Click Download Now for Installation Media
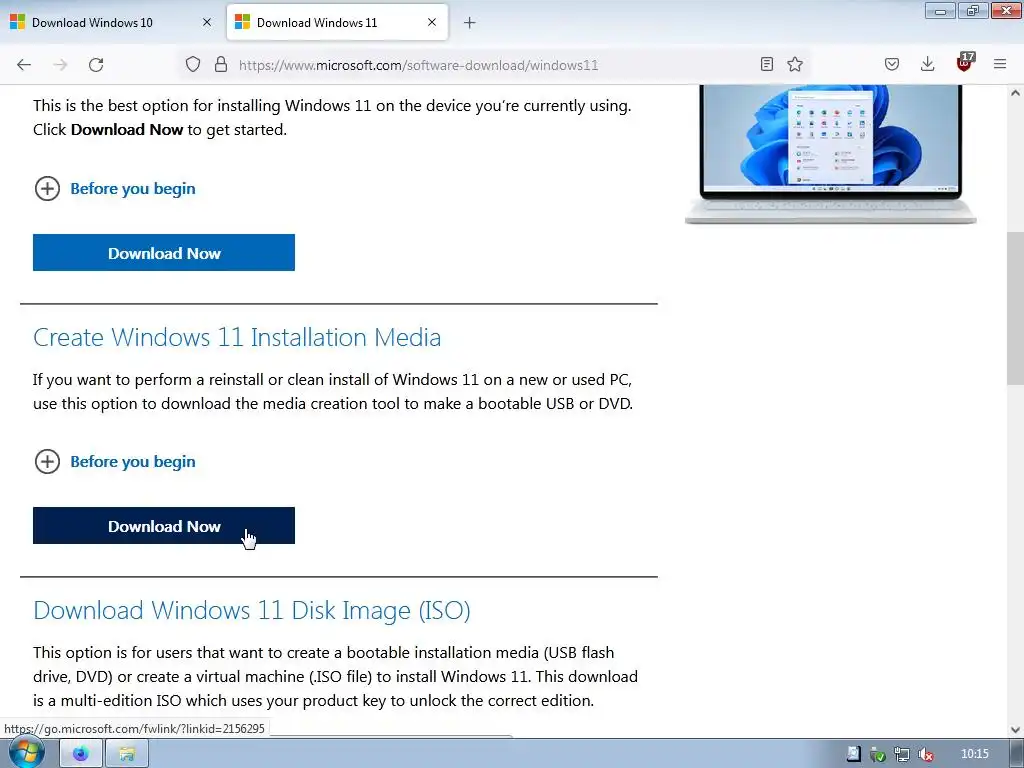Screen dimensions: 1024x768 pyautogui.click(x=164, y=526)
